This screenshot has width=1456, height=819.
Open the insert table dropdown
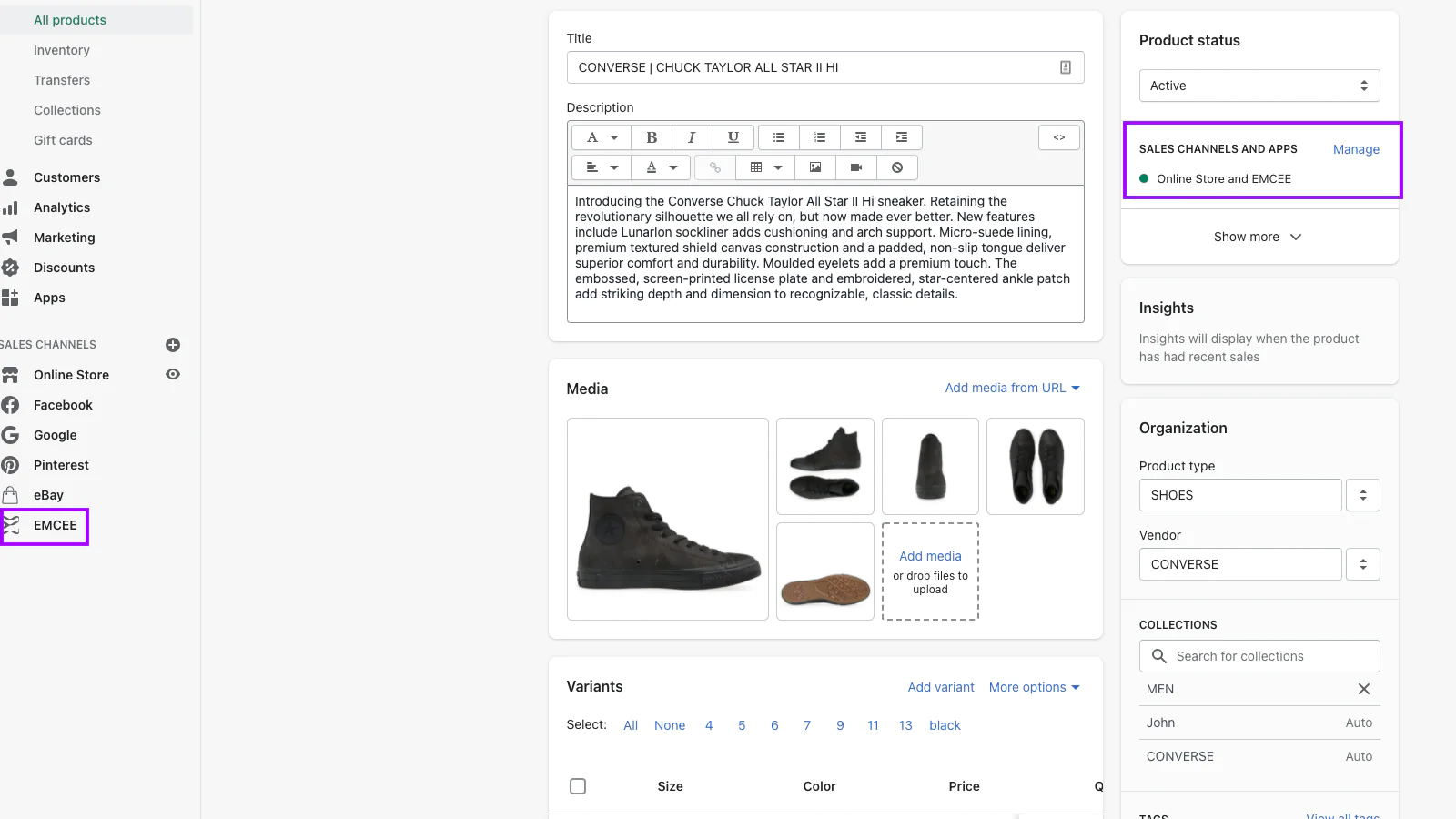[x=765, y=167]
